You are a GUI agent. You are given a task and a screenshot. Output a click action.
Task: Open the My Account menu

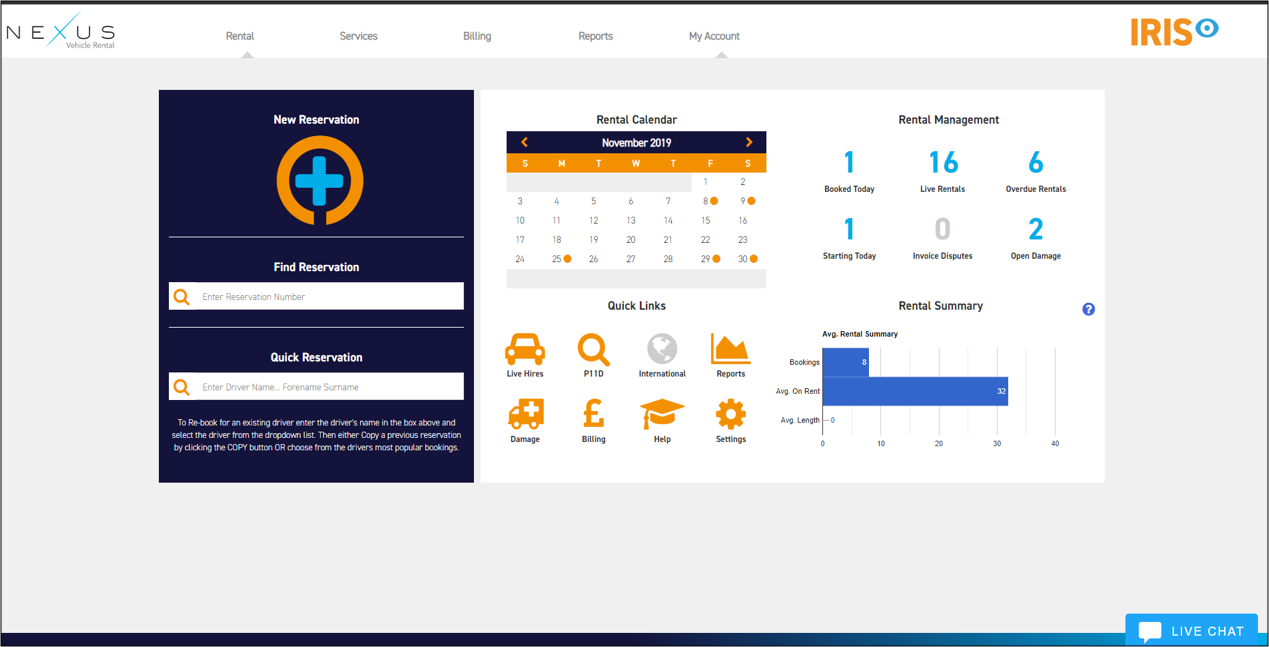(714, 35)
